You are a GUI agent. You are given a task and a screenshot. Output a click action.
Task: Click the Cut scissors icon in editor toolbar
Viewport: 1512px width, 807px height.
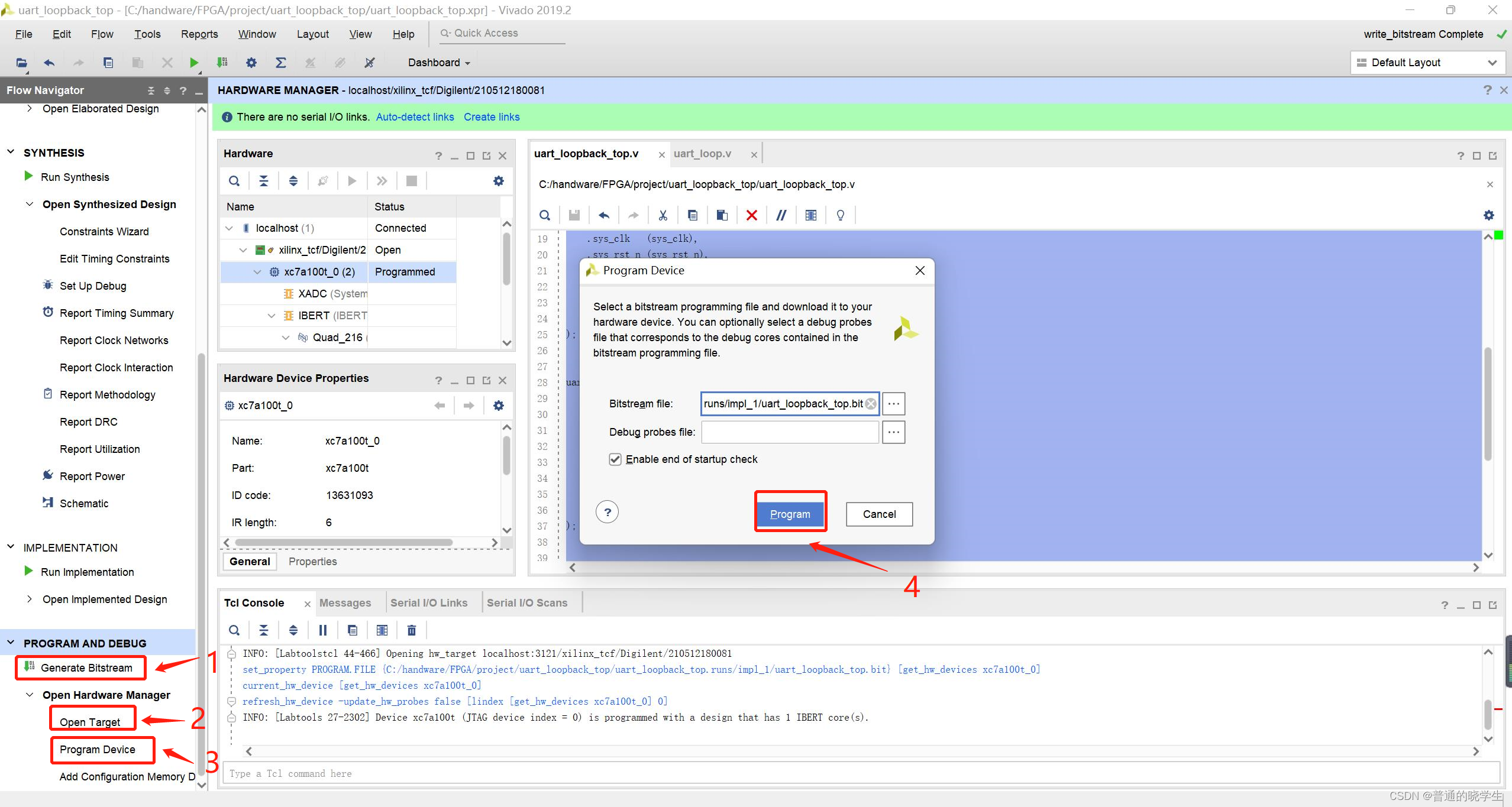click(663, 215)
